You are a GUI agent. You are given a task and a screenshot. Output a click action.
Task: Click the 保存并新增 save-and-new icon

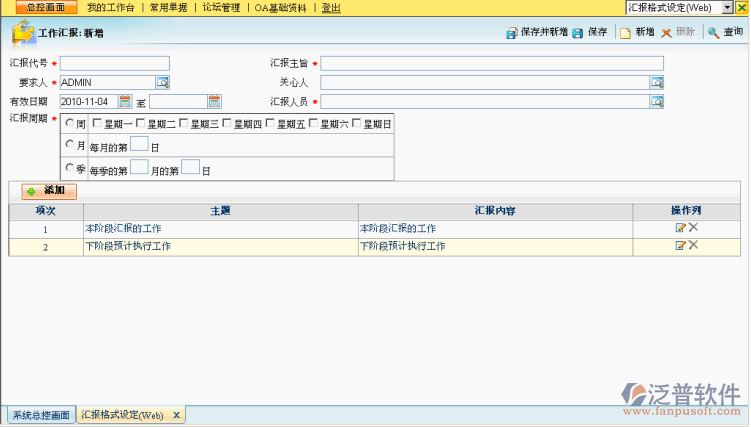(x=512, y=33)
